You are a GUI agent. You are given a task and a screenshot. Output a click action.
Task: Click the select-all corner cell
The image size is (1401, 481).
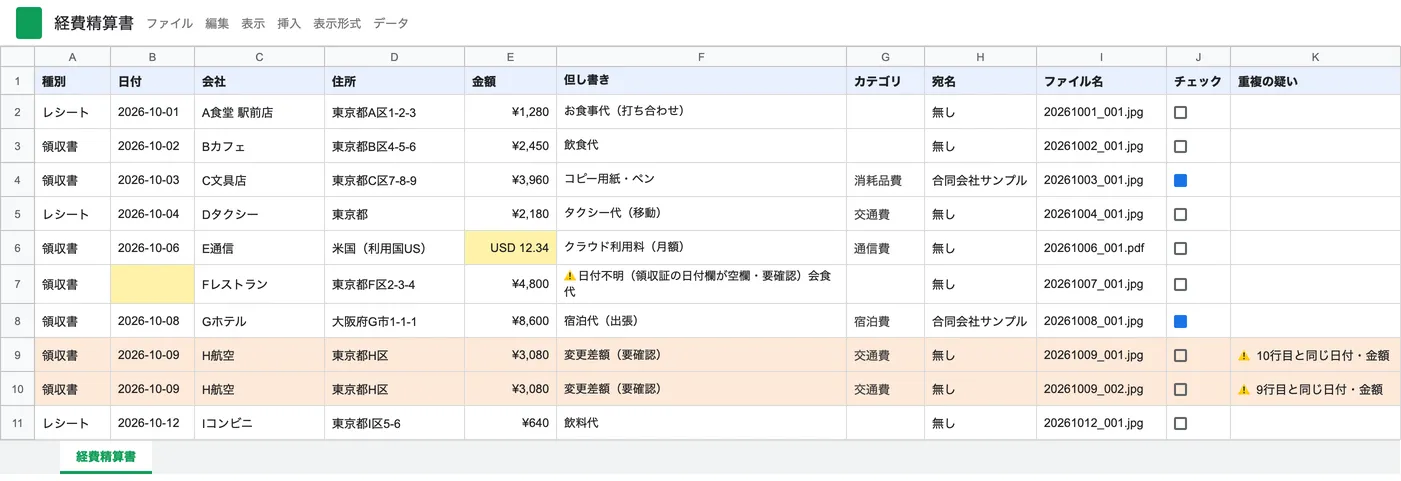pyautogui.click(x=17, y=57)
